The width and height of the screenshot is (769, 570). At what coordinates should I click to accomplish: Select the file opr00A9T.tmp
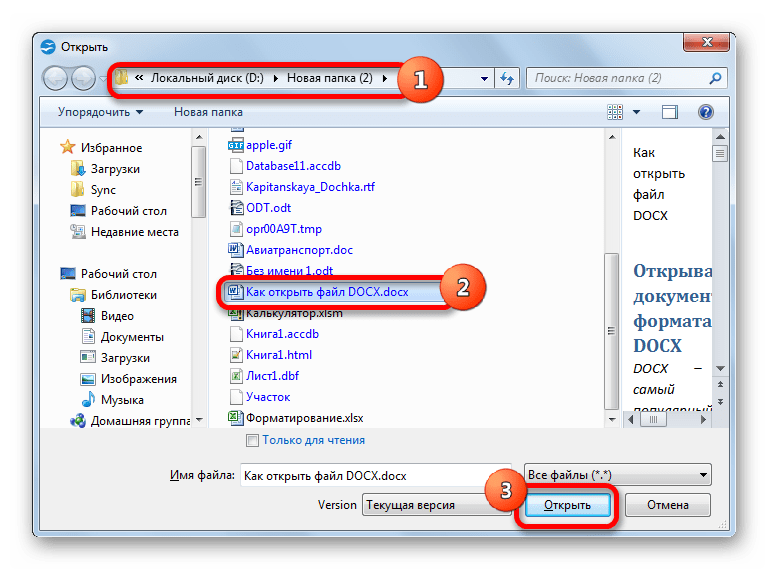pyautogui.click(x=284, y=229)
